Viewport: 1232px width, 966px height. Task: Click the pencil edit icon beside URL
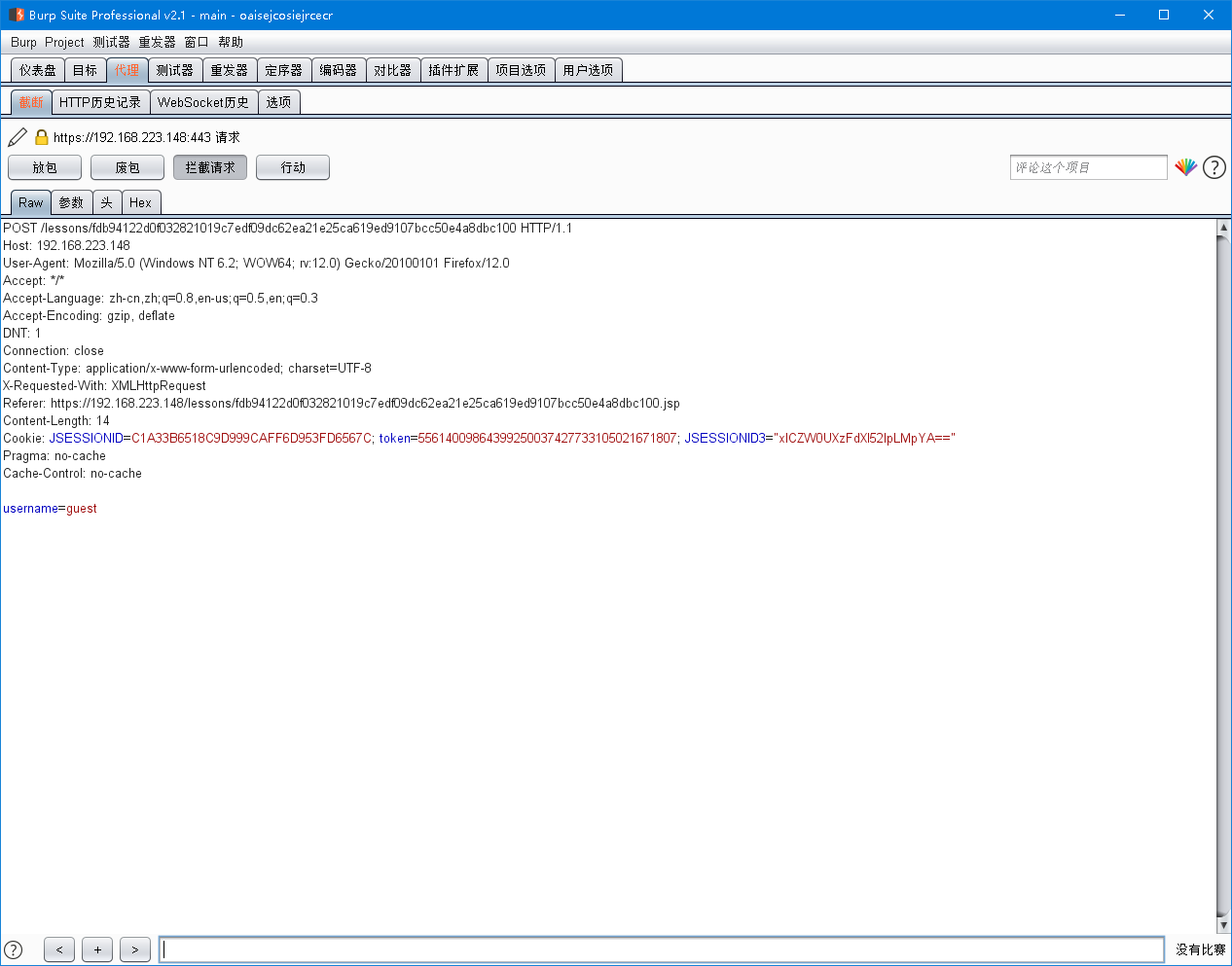click(18, 137)
